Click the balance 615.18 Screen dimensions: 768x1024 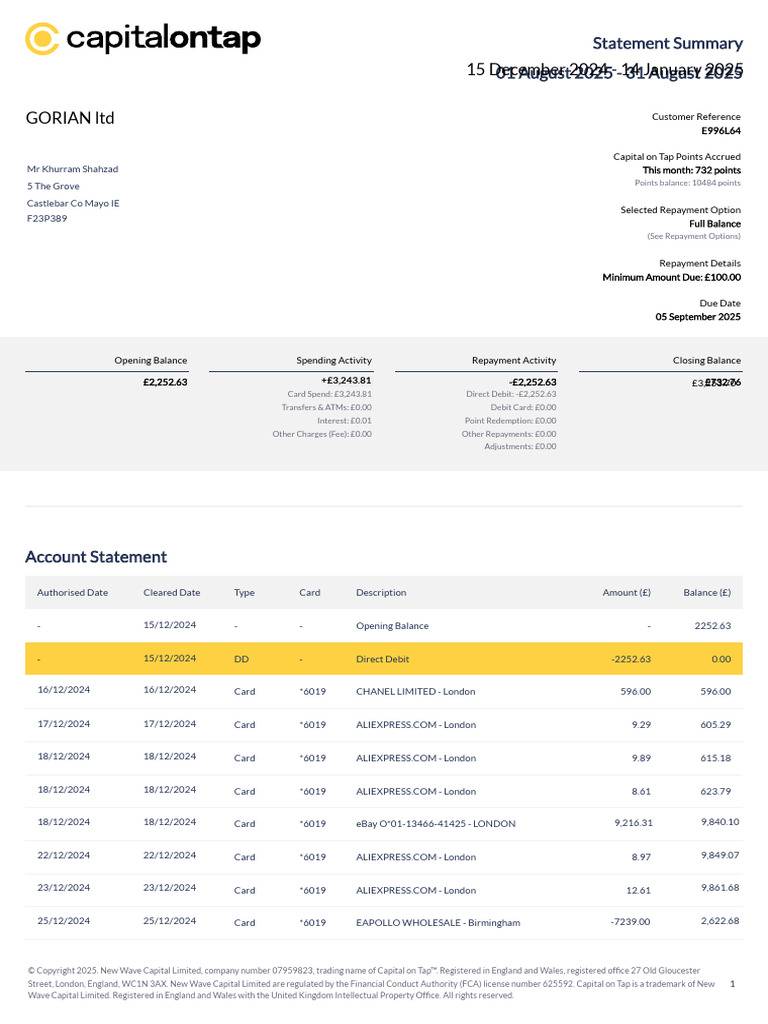point(716,758)
